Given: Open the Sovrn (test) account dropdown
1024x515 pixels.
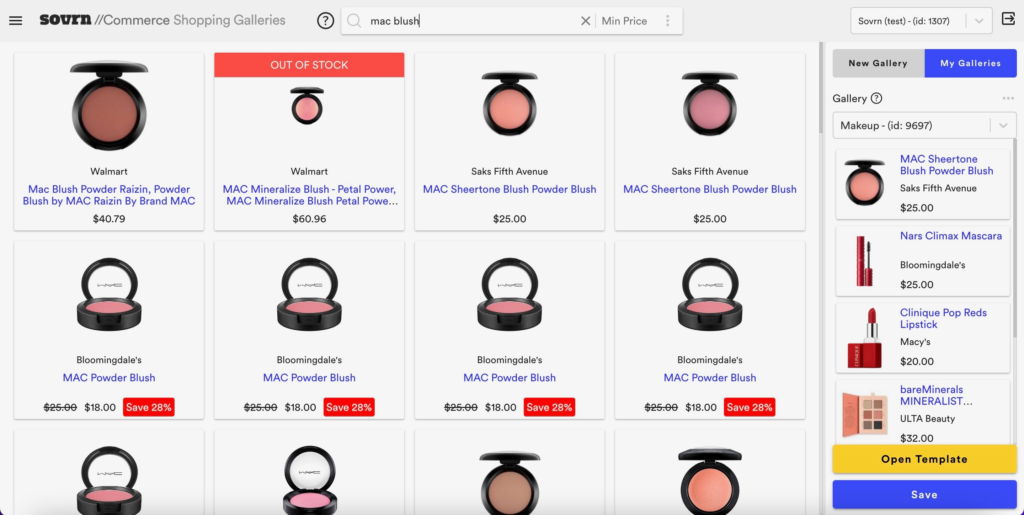Looking at the screenshot, I should pyautogui.click(x=921, y=21).
